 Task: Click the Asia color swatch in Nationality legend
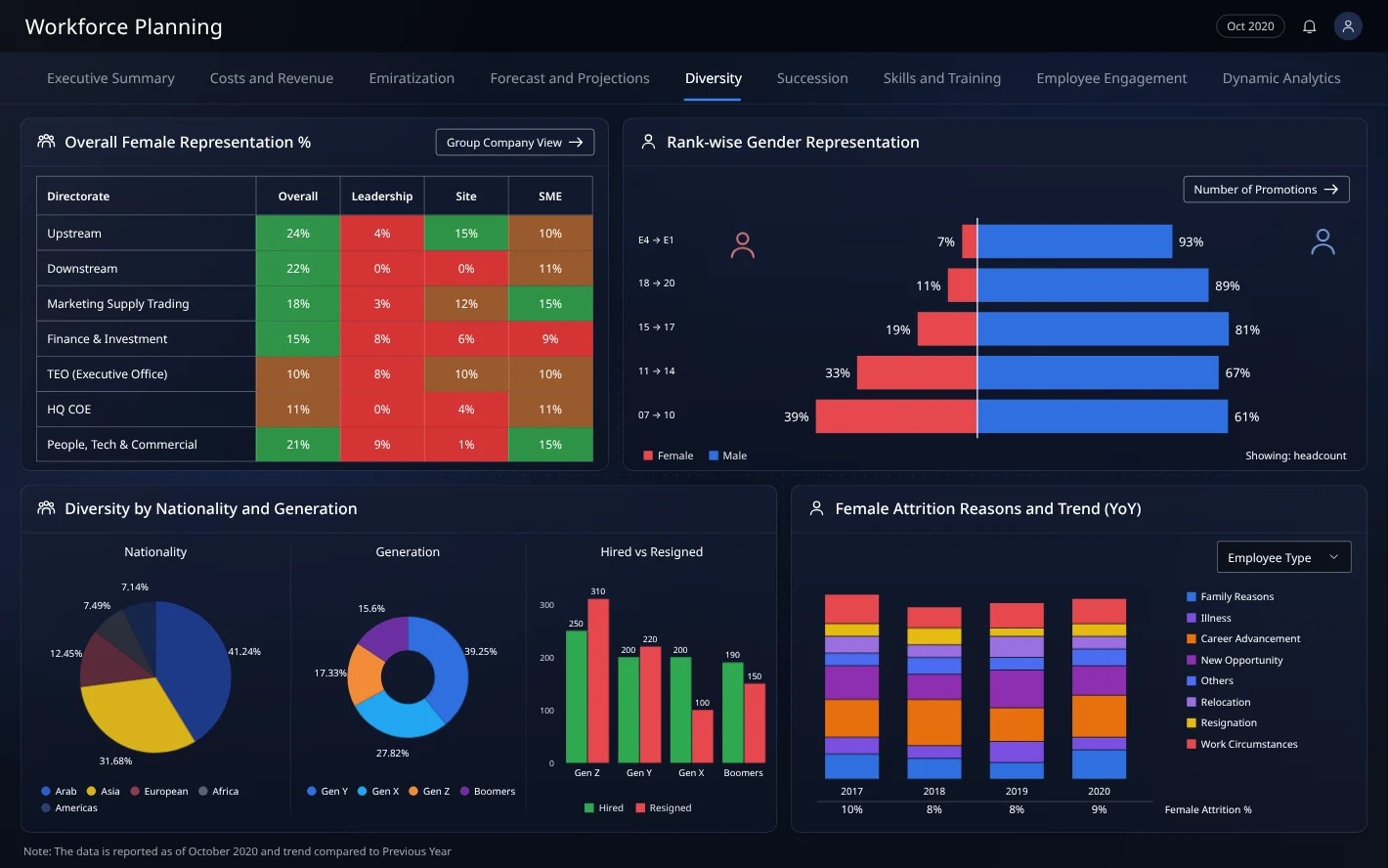pos(92,792)
